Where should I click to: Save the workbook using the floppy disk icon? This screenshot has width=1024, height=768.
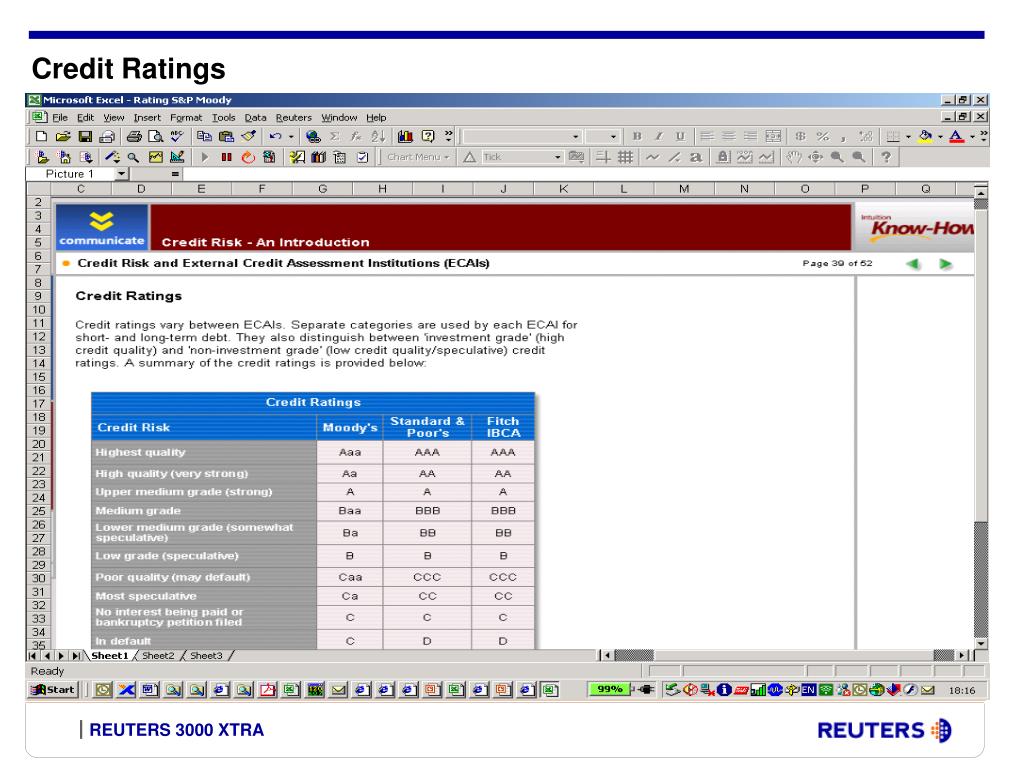[85, 136]
